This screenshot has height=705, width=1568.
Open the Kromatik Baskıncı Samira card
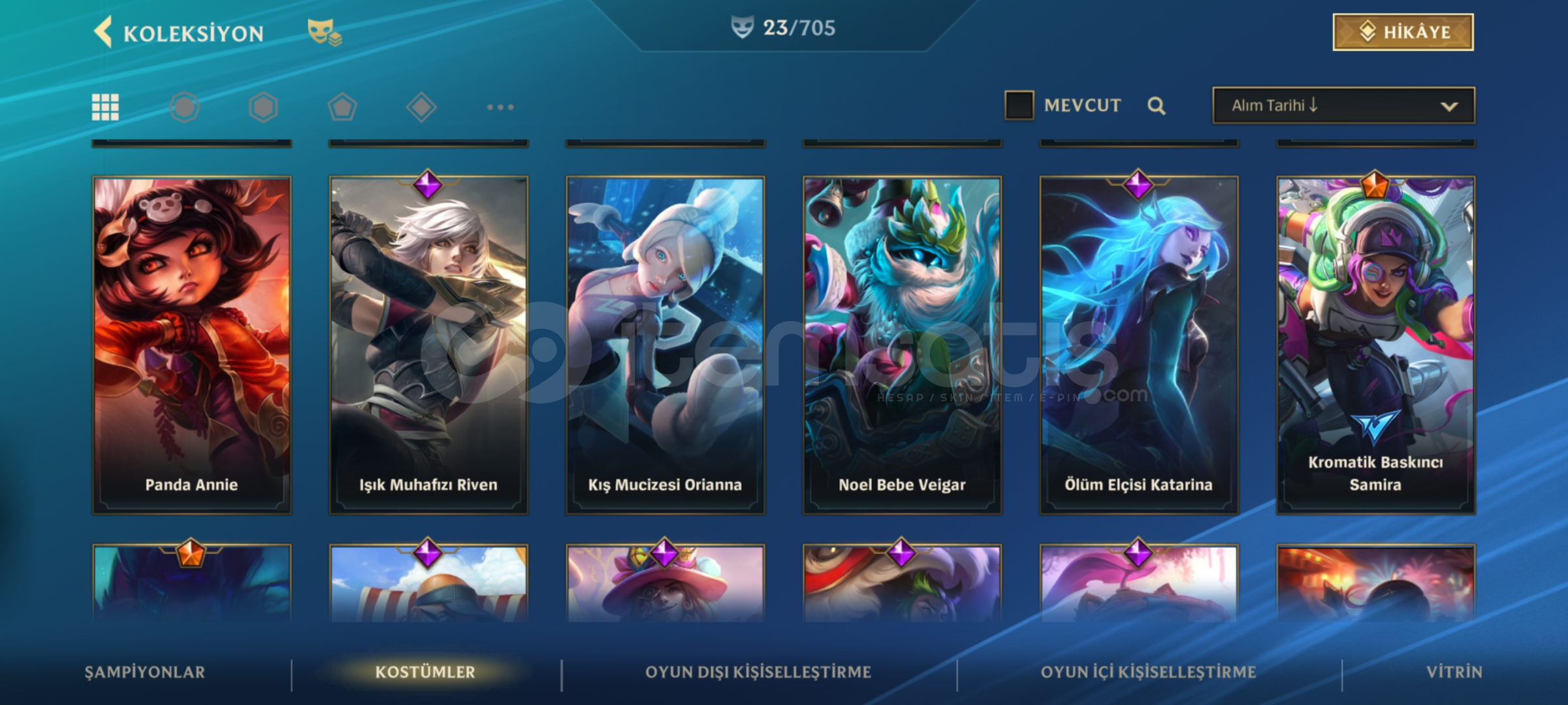click(1376, 345)
